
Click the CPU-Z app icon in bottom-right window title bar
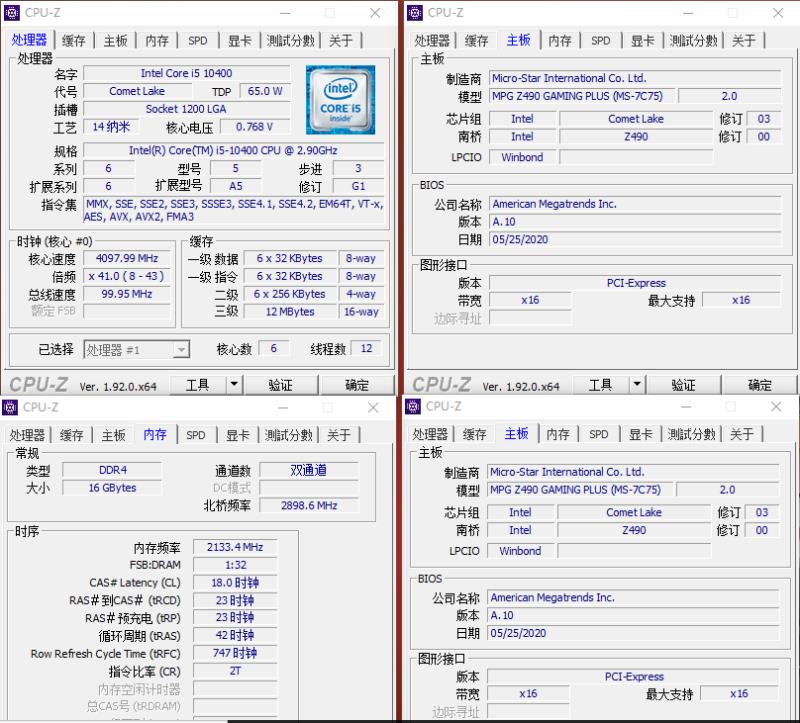[x=413, y=407]
